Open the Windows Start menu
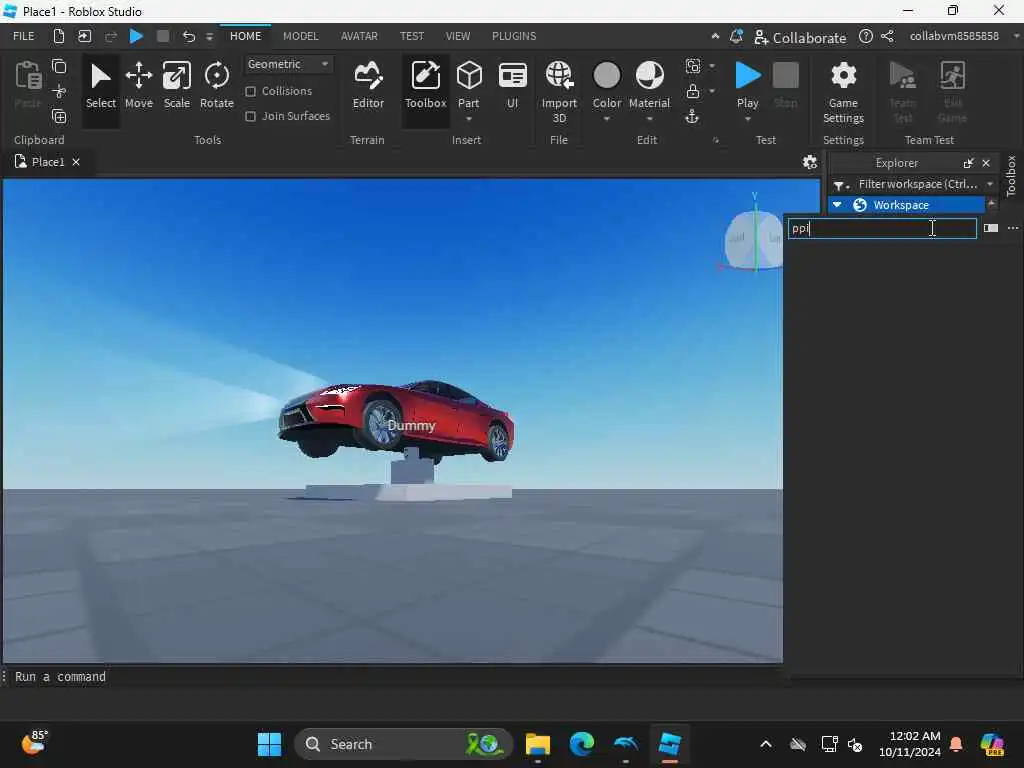Screen dimensions: 1024x768 269,744
